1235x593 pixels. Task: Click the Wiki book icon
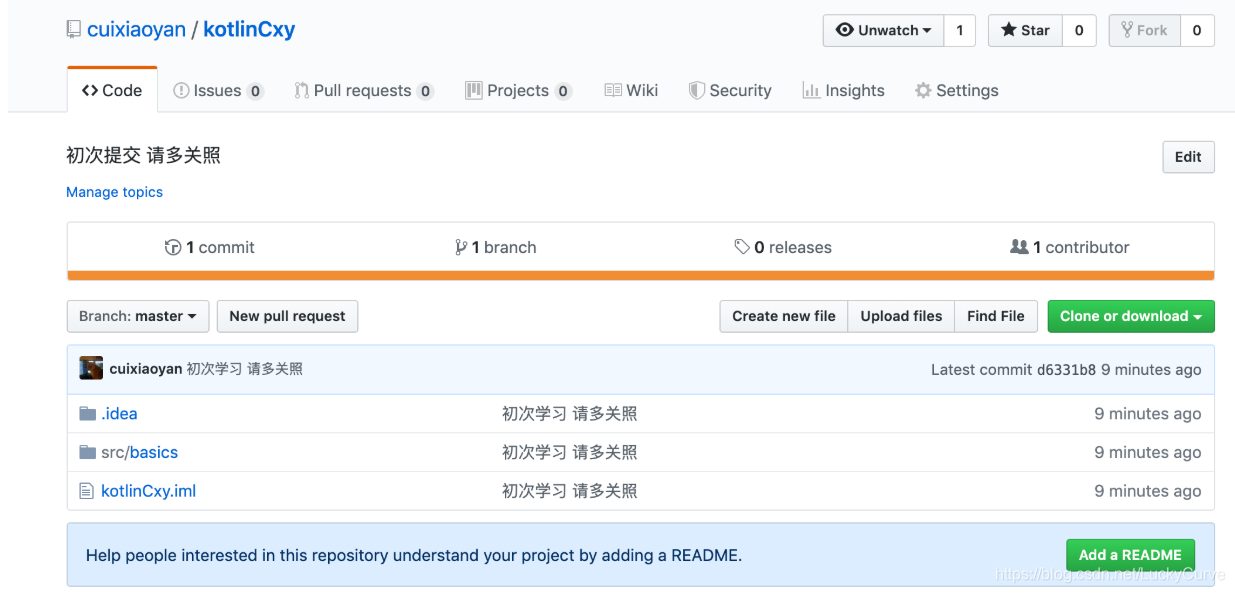[x=613, y=90]
